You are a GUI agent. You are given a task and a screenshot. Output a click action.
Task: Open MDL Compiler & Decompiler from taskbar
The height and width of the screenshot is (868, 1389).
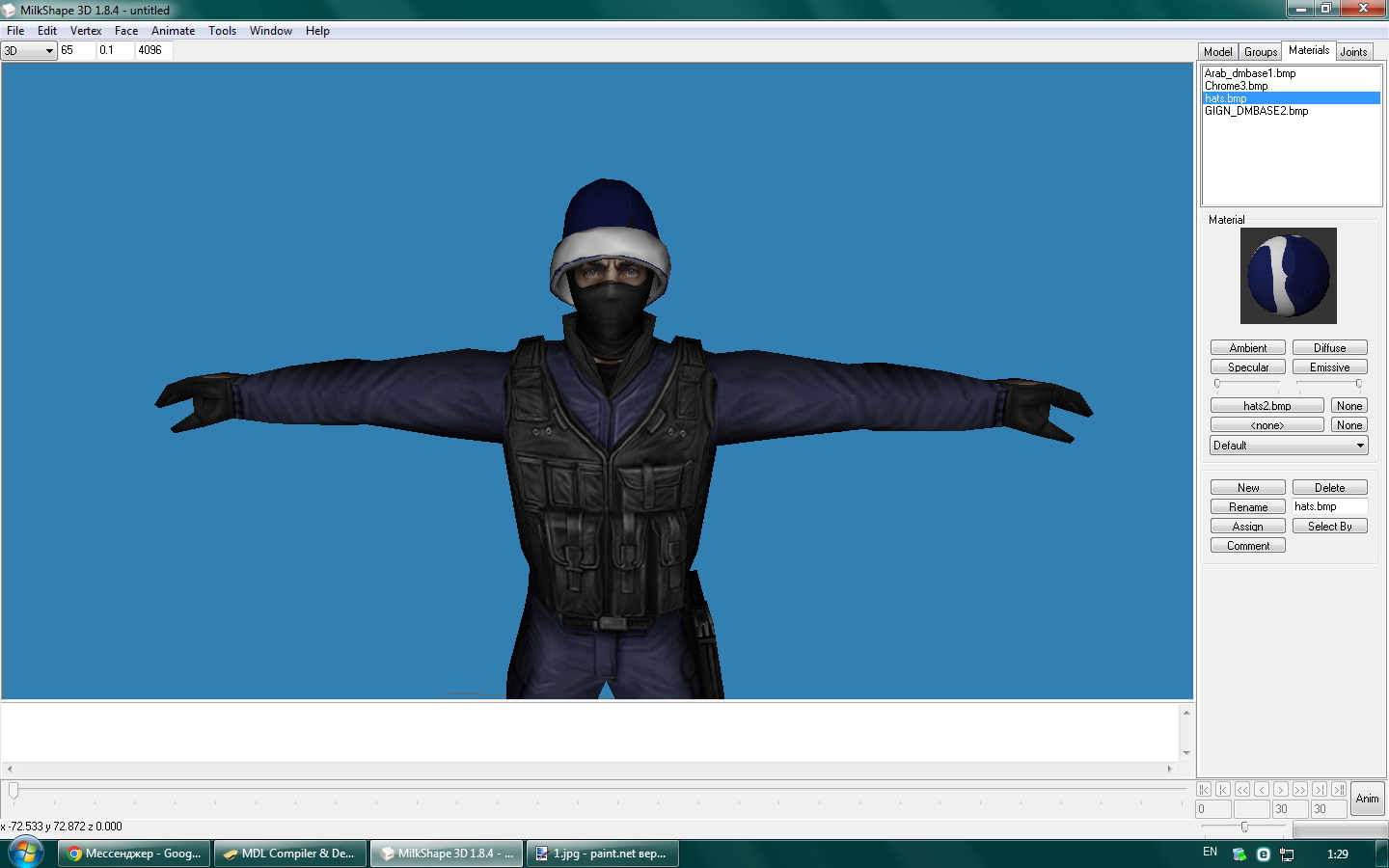click(289, 854)
